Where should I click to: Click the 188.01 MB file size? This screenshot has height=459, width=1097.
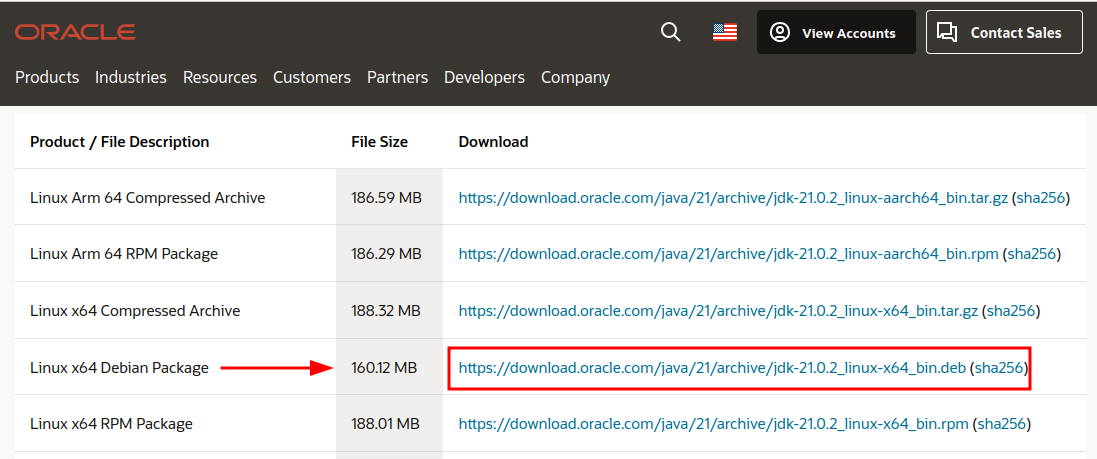(385, 423)
